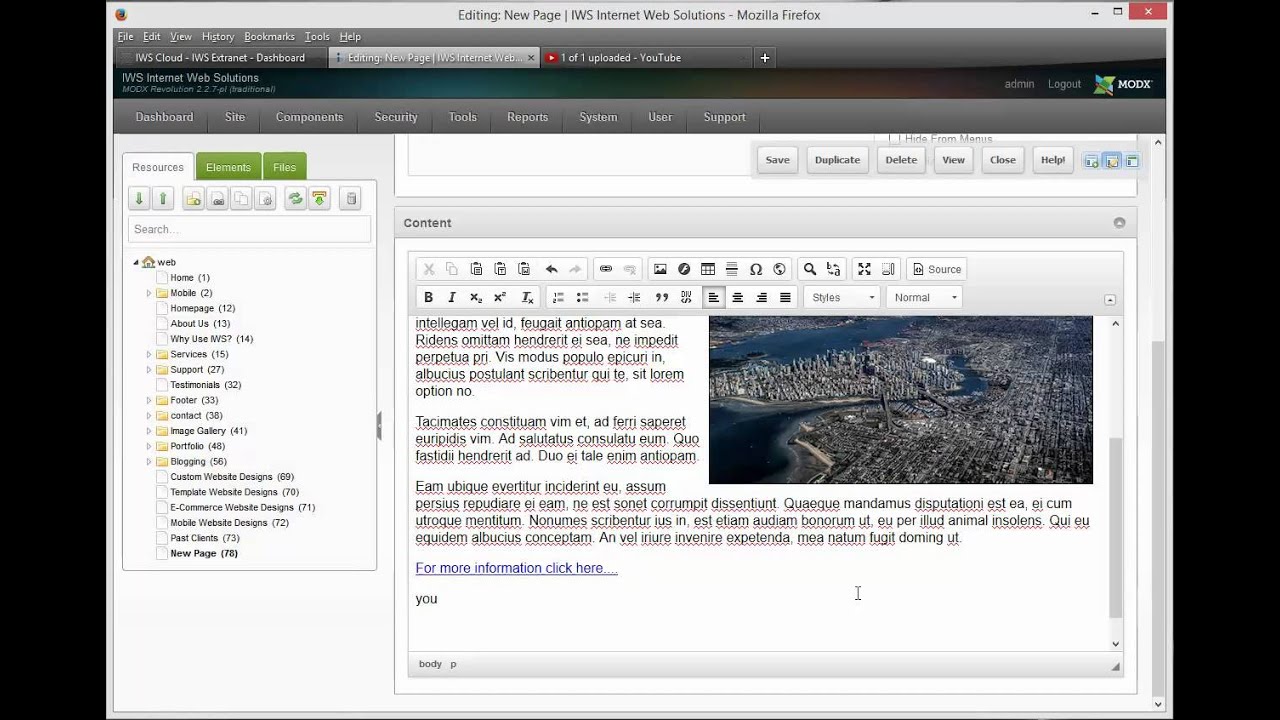
Task: Switch editor to Source view
Action: (937, 269)
